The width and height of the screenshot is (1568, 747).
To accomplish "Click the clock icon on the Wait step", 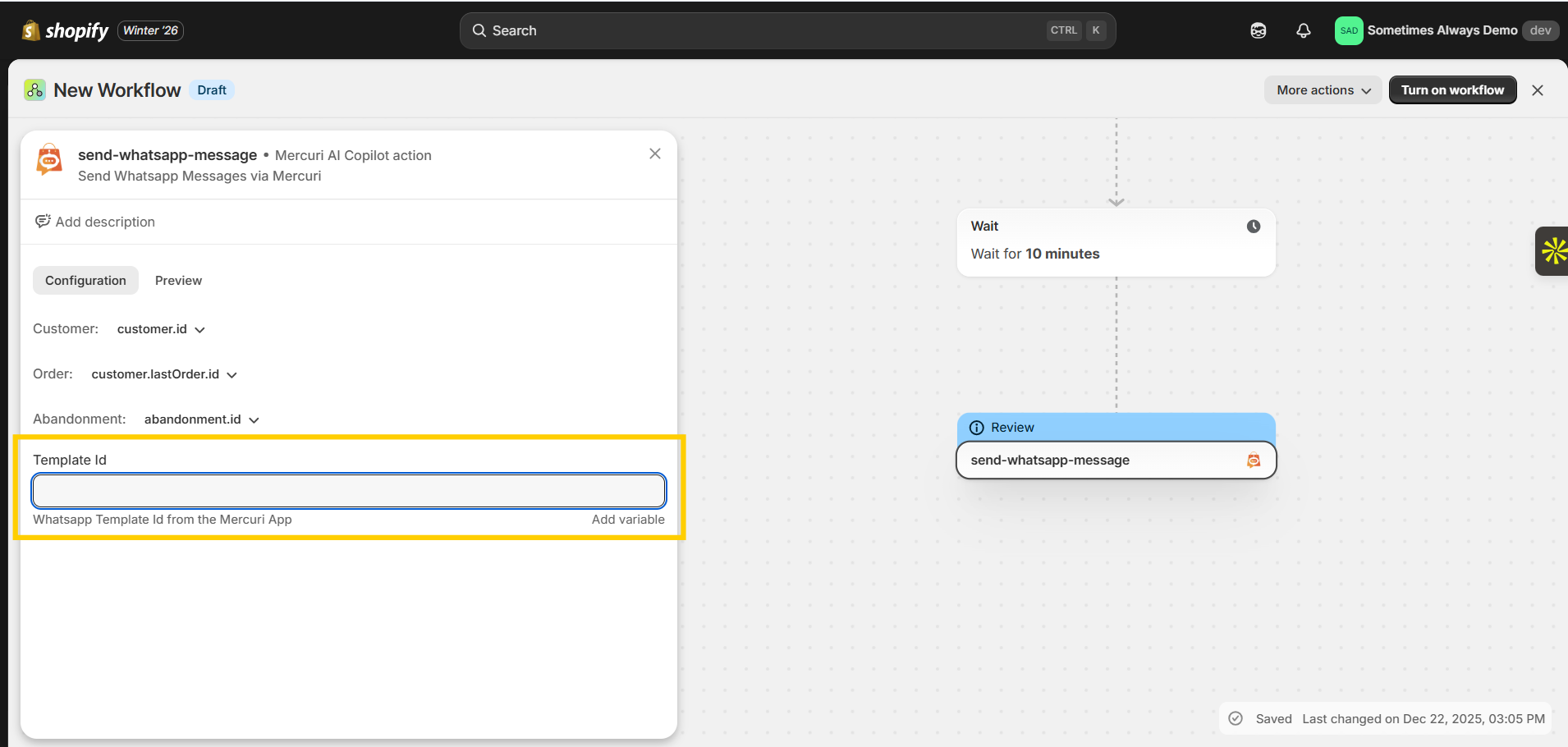I will pyautogui.click(x=1253, y=227).
